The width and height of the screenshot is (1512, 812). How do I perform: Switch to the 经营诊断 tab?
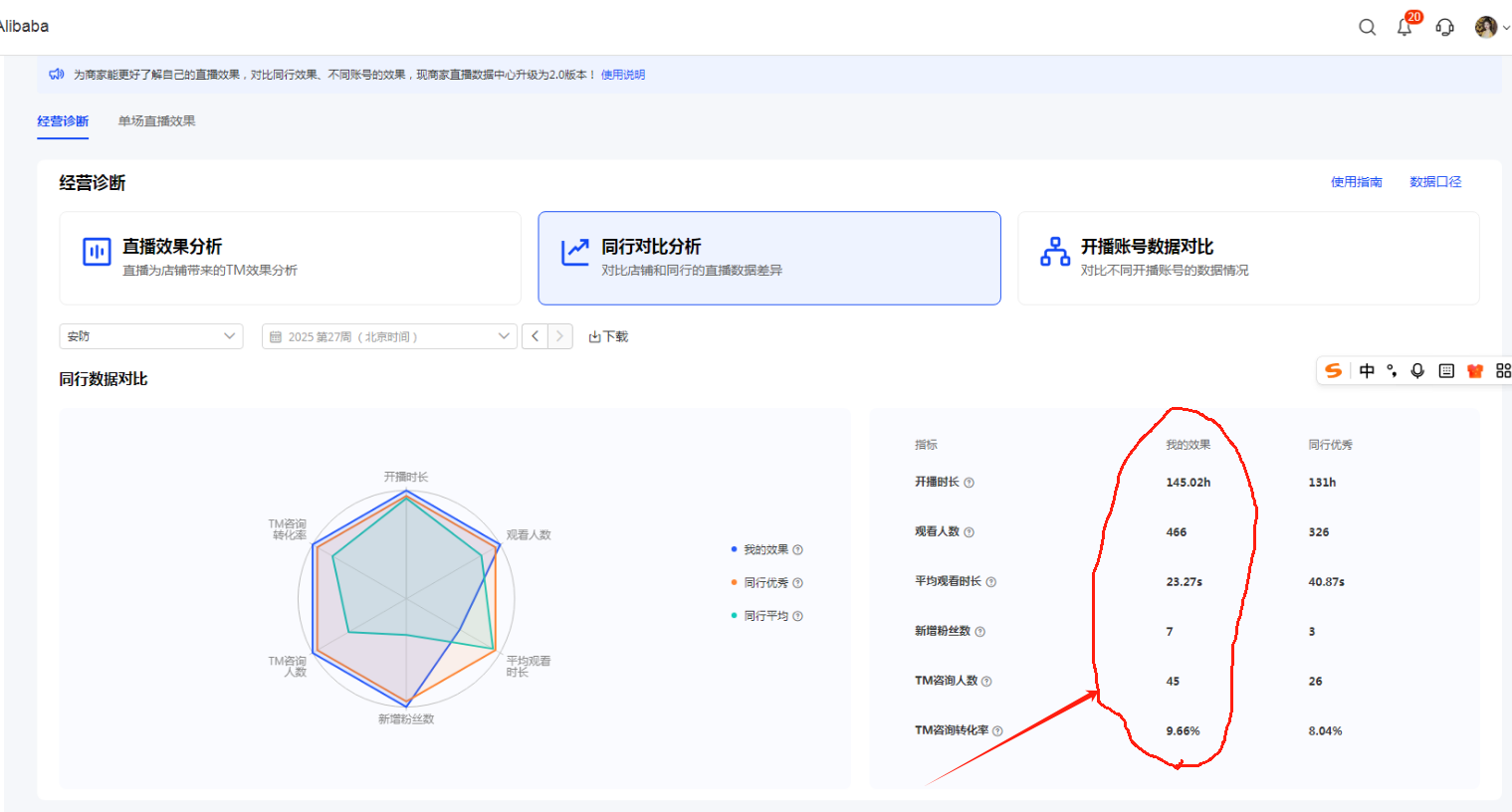[63, 121]
